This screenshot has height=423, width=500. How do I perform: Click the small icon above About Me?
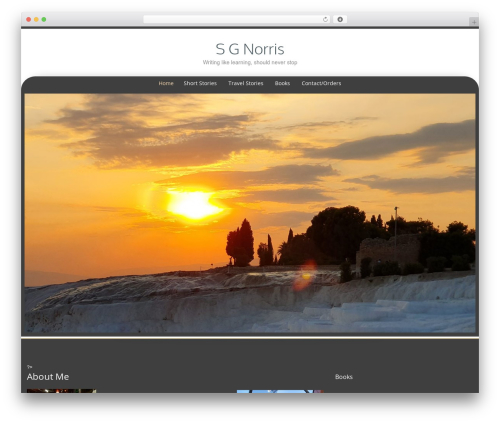pyautogui.click(x=29, y=367)
